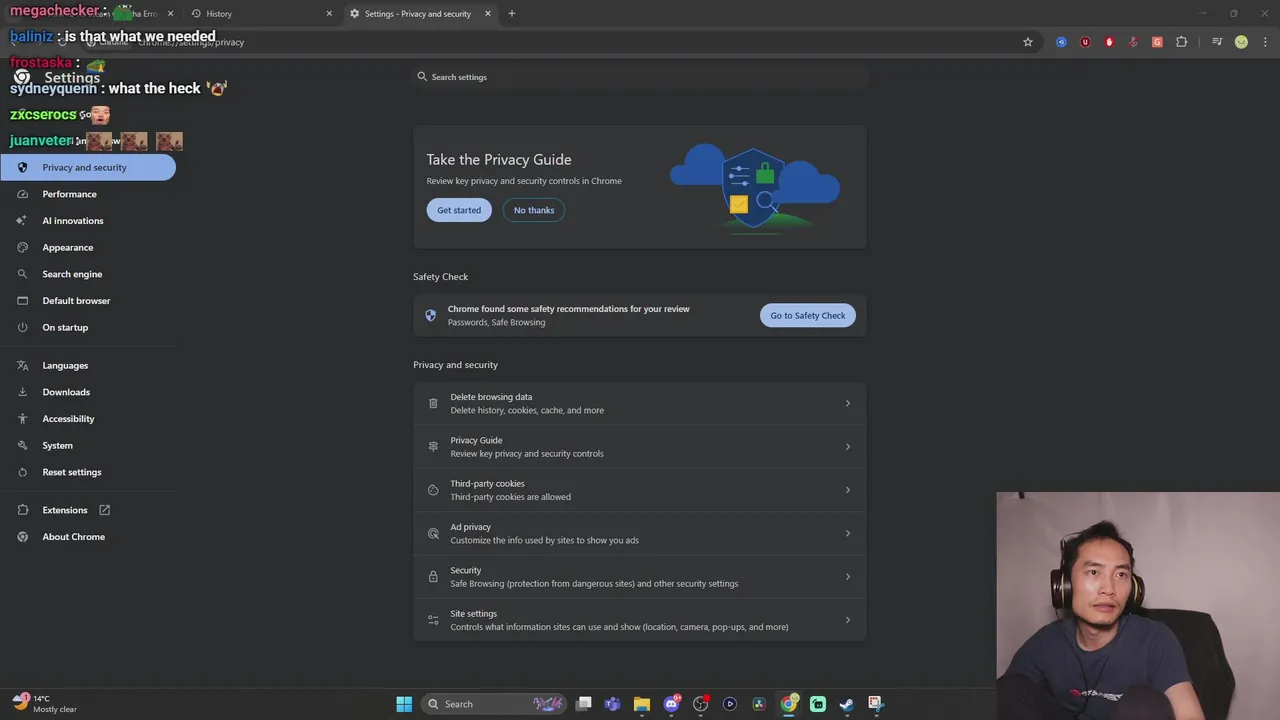Open Chrome's three-dot menu

coord(1266,42)
